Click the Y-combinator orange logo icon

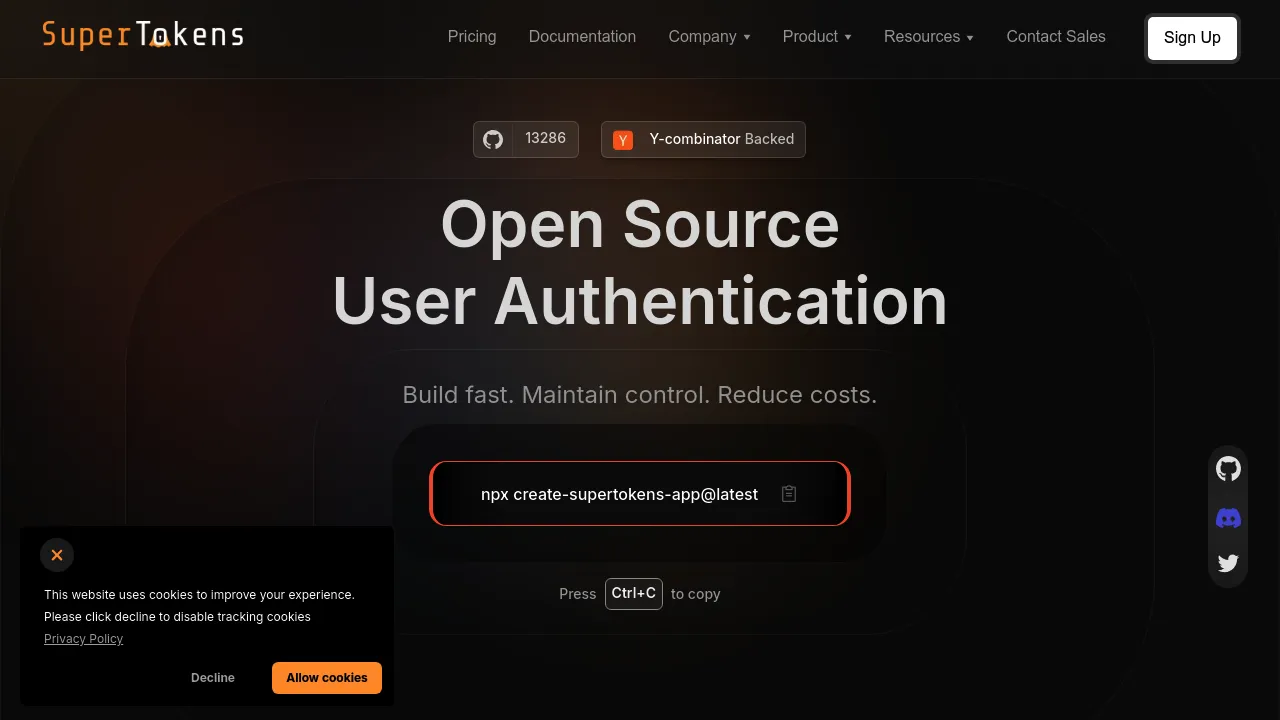pos(623,140)
